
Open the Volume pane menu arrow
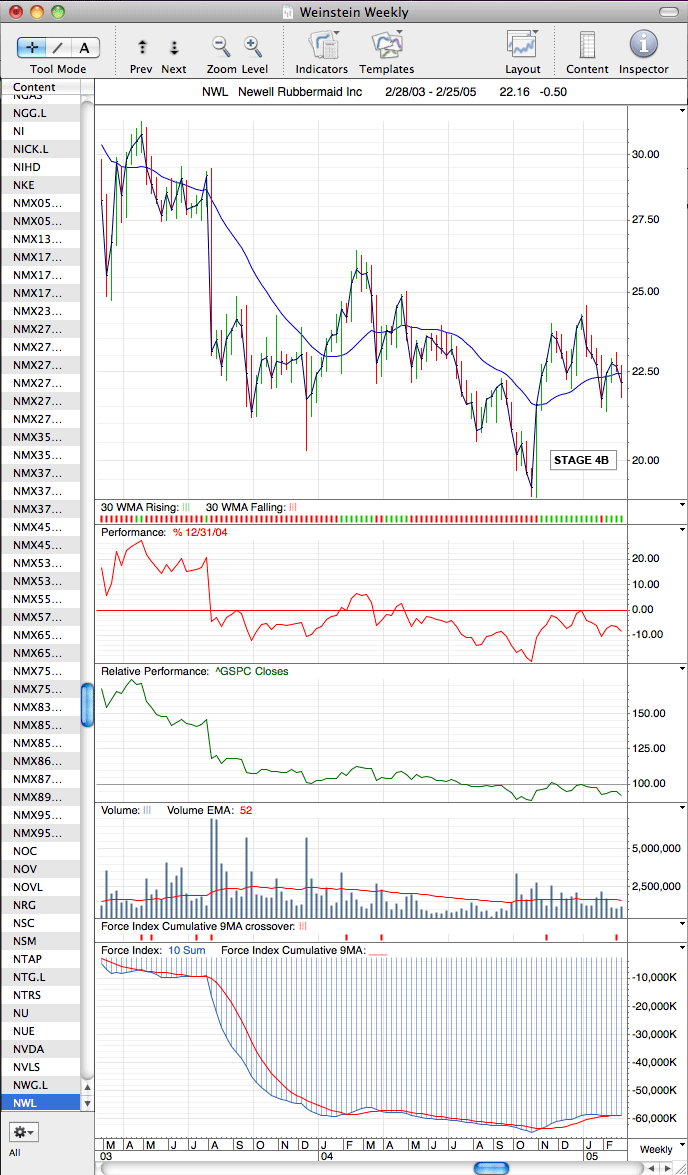tap(681, 807)
